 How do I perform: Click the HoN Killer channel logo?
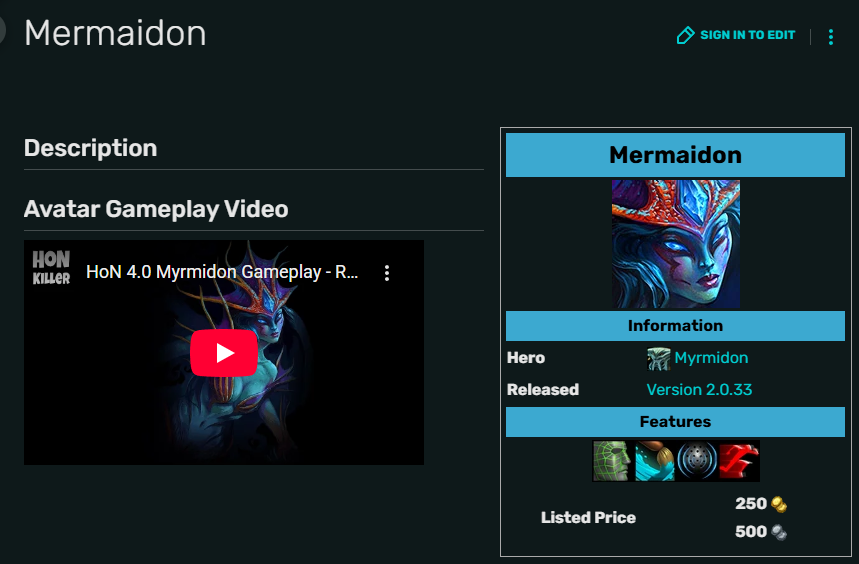(51, 268)
